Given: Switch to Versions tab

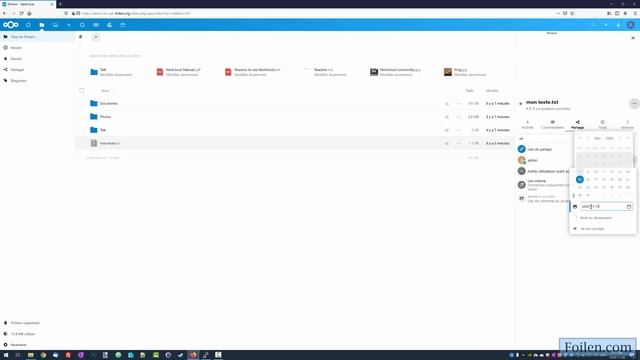Looking at the screenshot, I should click(x=627, y=124).
